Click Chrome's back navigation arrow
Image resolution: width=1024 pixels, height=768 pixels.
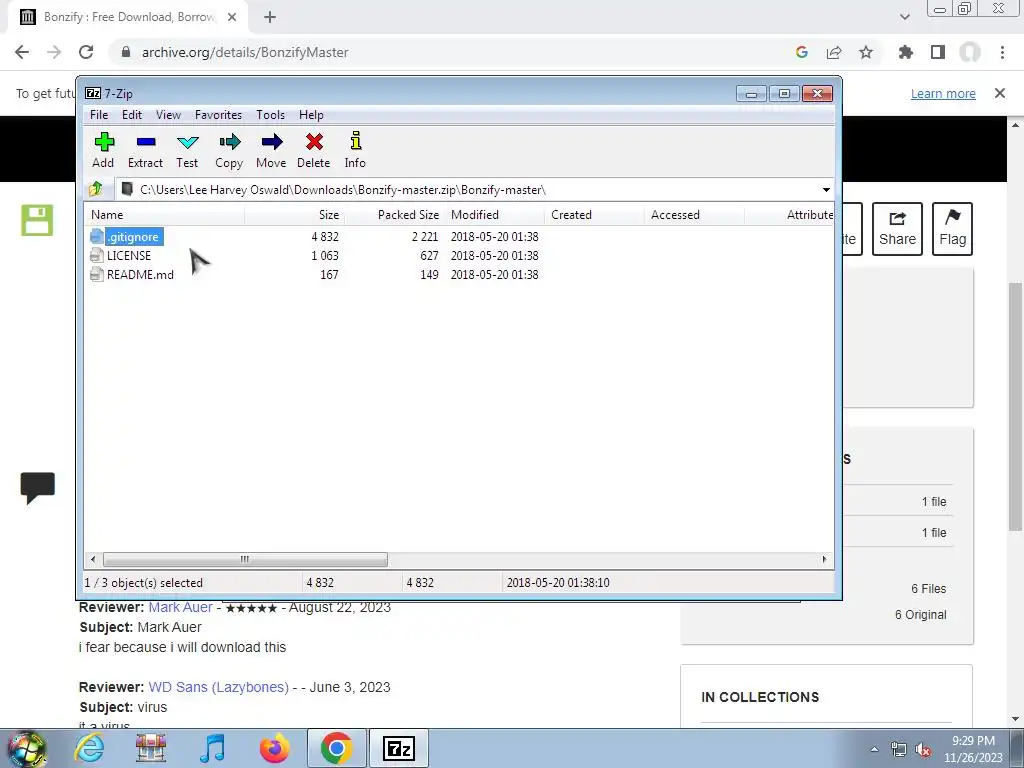[22, 52]
